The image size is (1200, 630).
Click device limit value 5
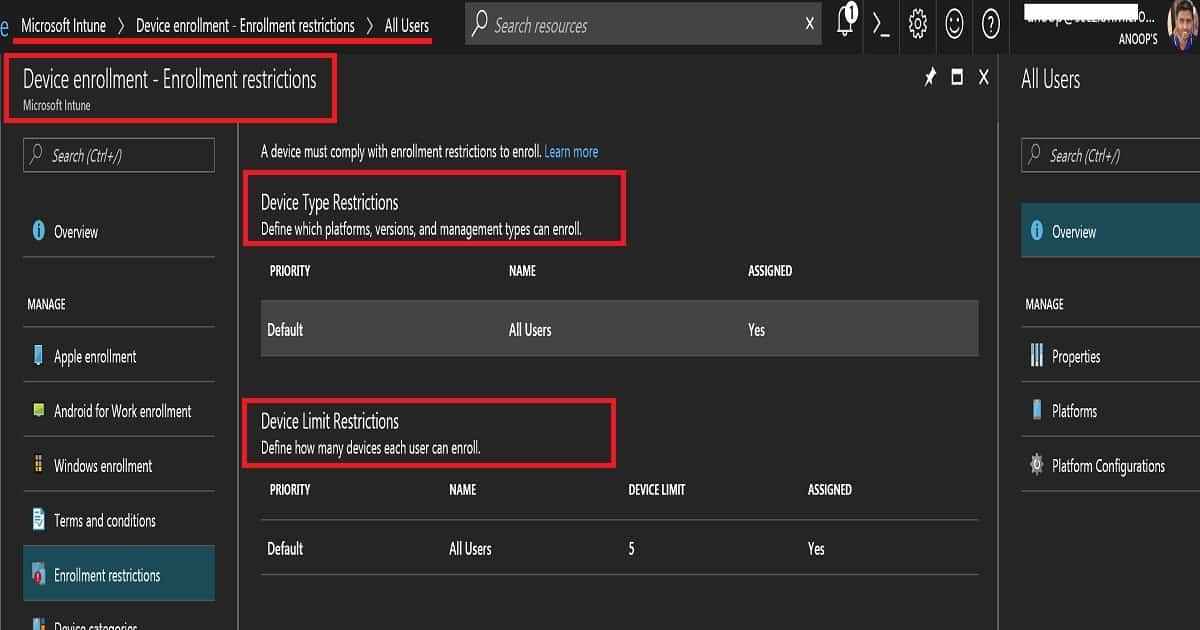pos(631,549)
